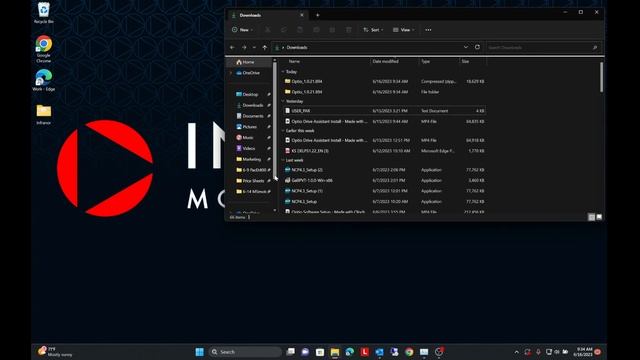The image size is (640, 360).
Task: Open the New menu in File Explorer
Action: coord(242,30)
